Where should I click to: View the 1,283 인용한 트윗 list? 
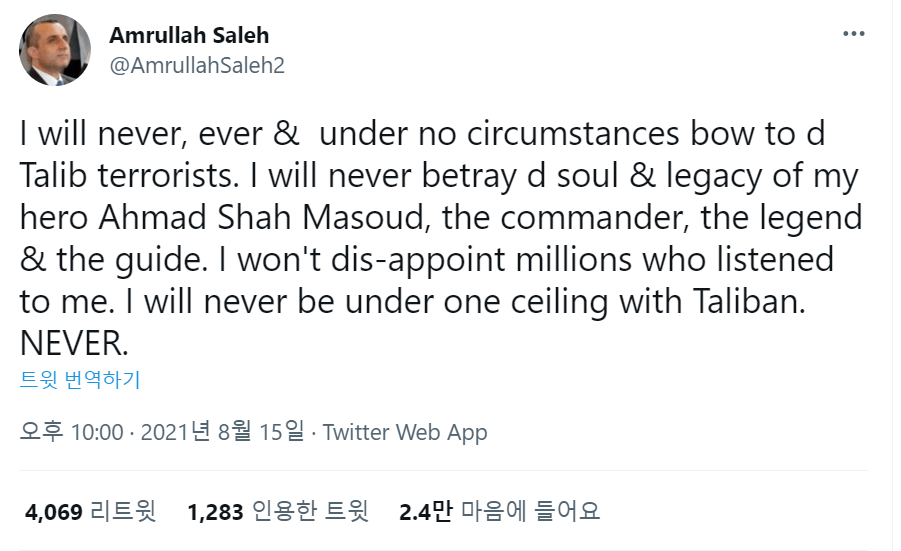coord(278,511)
